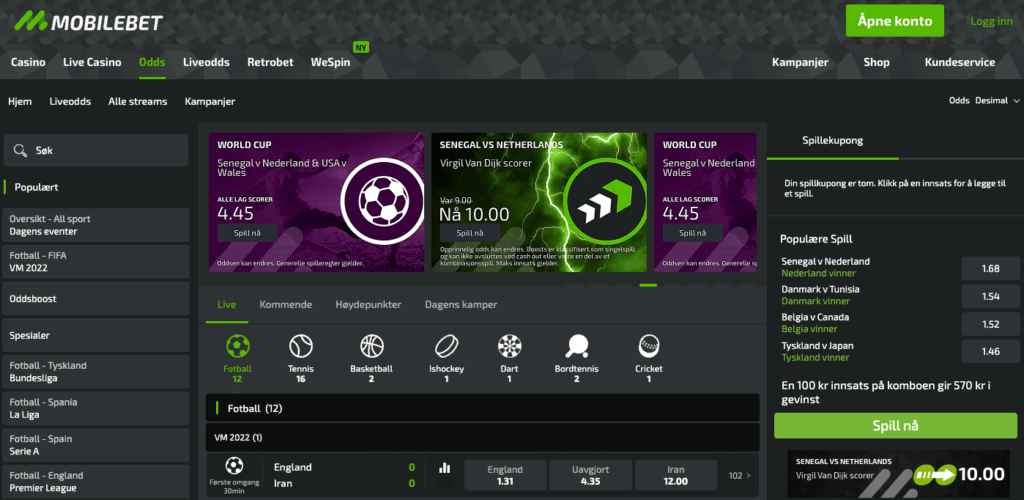1024x500 pixels.
Task: Click Spill nå in first World Cup banner
Action: click(x=248, y=233)
